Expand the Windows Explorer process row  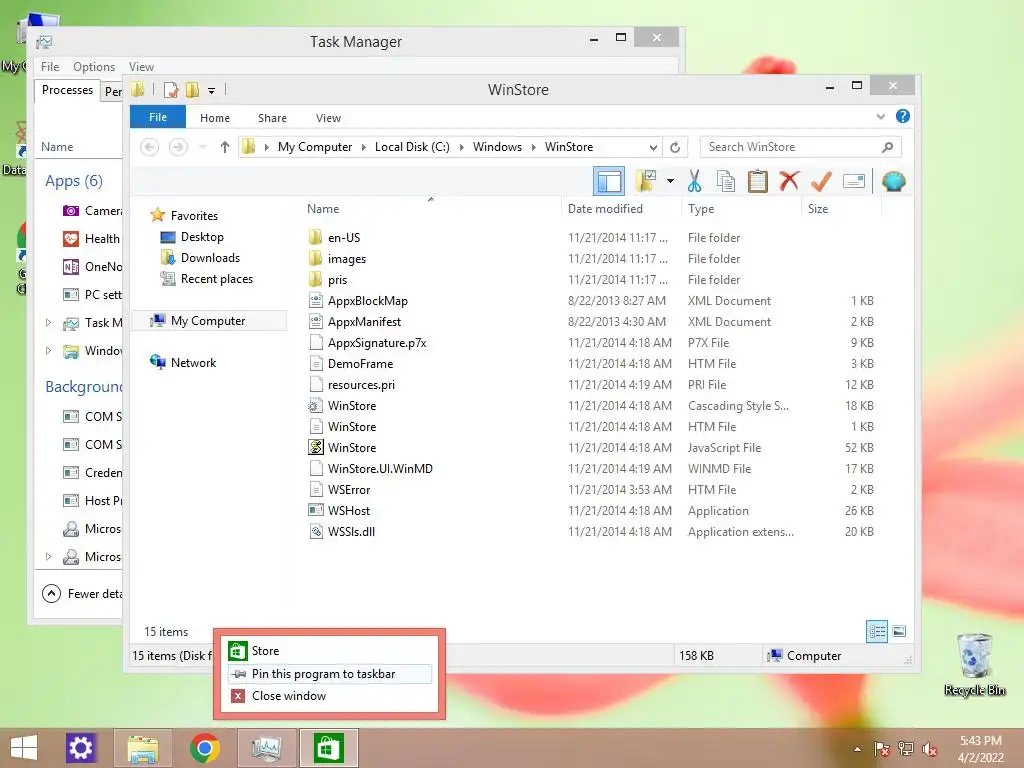(48, 351)
